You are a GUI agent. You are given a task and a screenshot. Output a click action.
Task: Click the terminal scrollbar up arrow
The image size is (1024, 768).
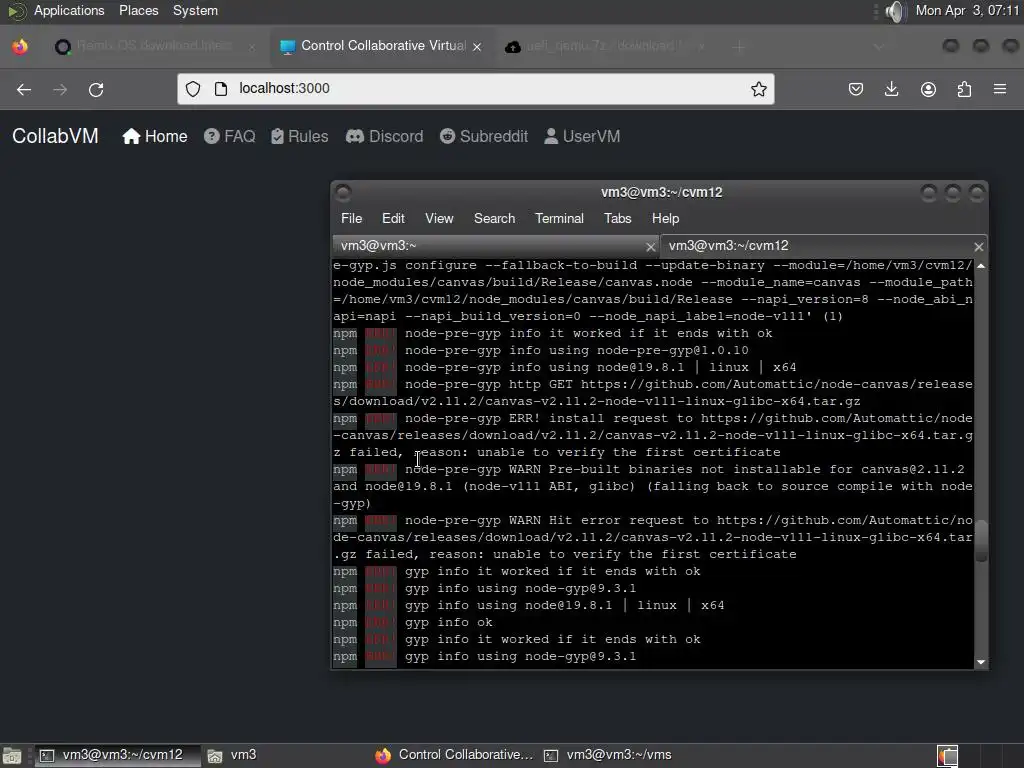[981, 266]
